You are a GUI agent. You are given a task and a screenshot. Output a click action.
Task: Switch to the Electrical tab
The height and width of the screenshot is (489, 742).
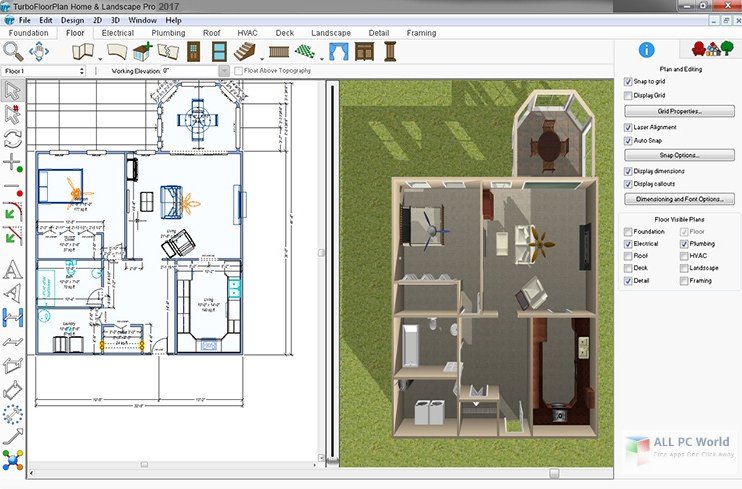[x=118, y=33]
